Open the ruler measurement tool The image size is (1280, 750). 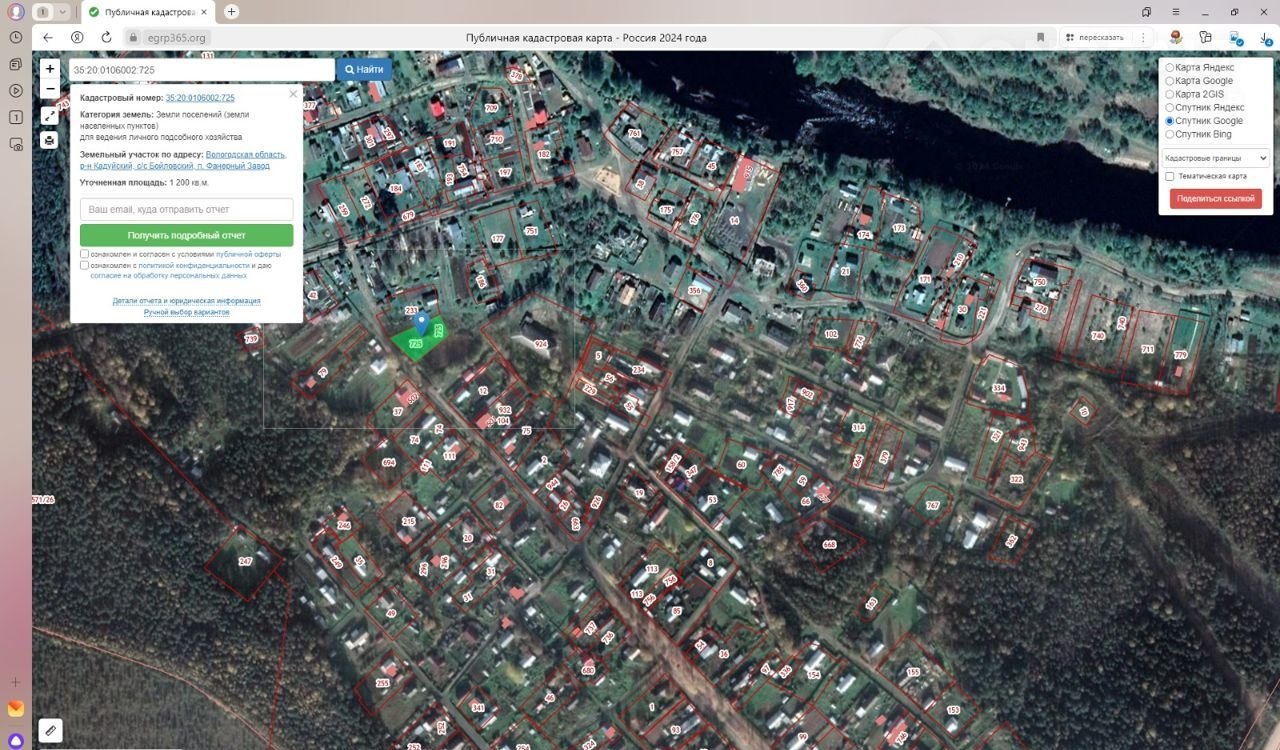tap(50, 731)
